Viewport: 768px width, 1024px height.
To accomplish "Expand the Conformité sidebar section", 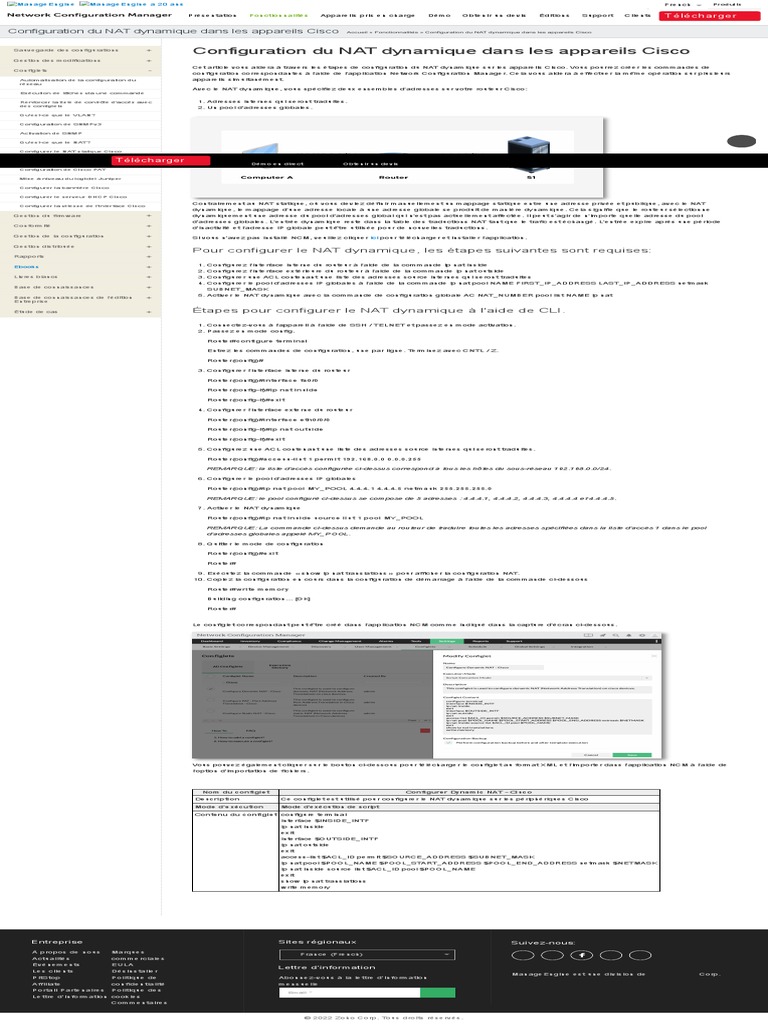I will point(80,226).
